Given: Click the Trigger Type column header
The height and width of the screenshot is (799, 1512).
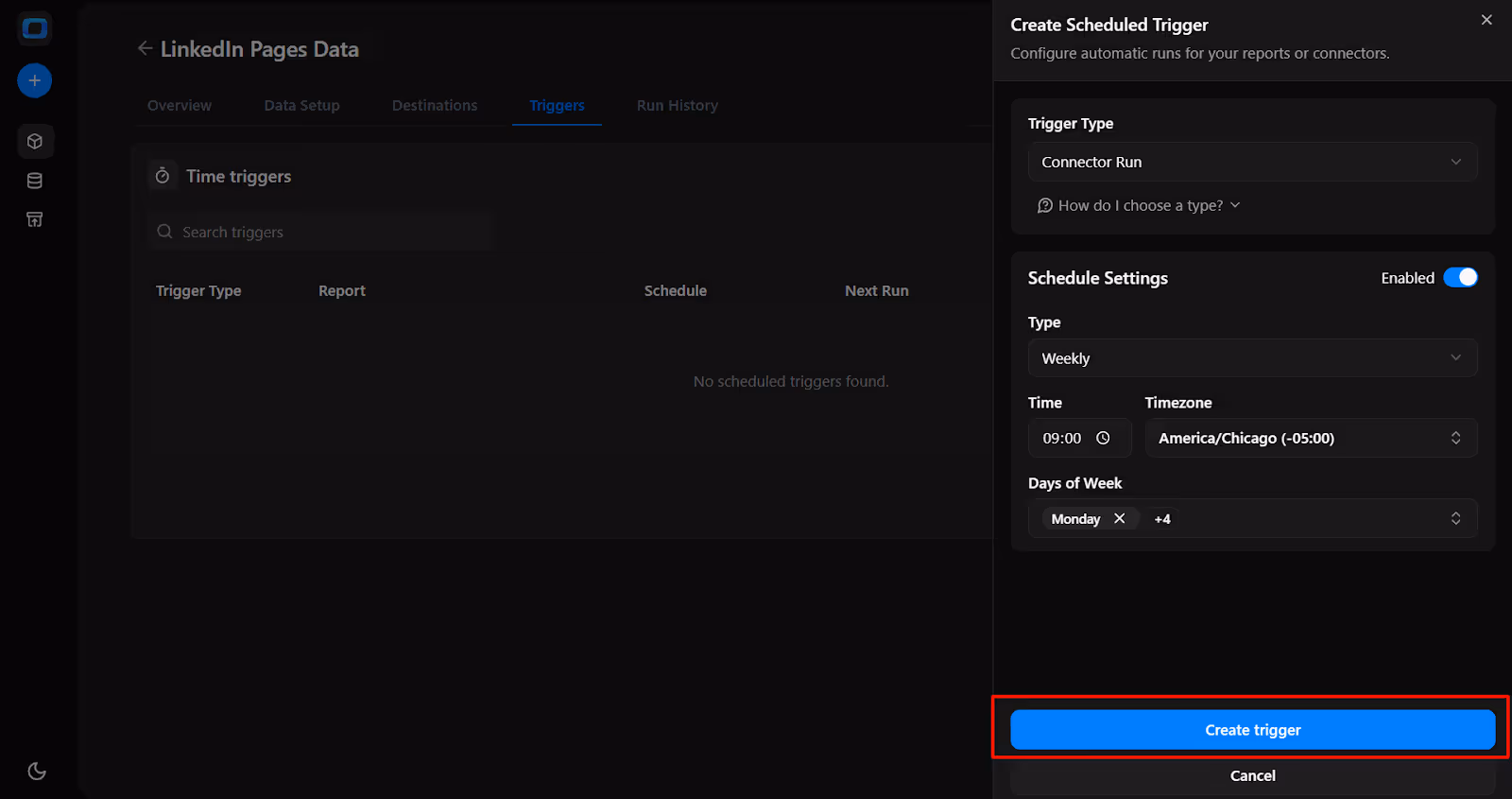Looking at the screenshot, I should point(198,290).
